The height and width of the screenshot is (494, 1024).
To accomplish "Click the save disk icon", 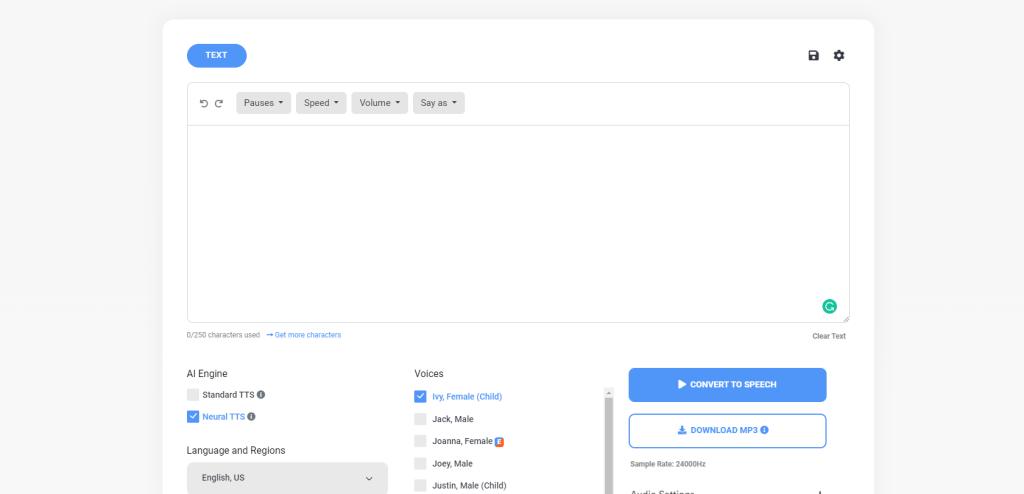I will point(814,56).
